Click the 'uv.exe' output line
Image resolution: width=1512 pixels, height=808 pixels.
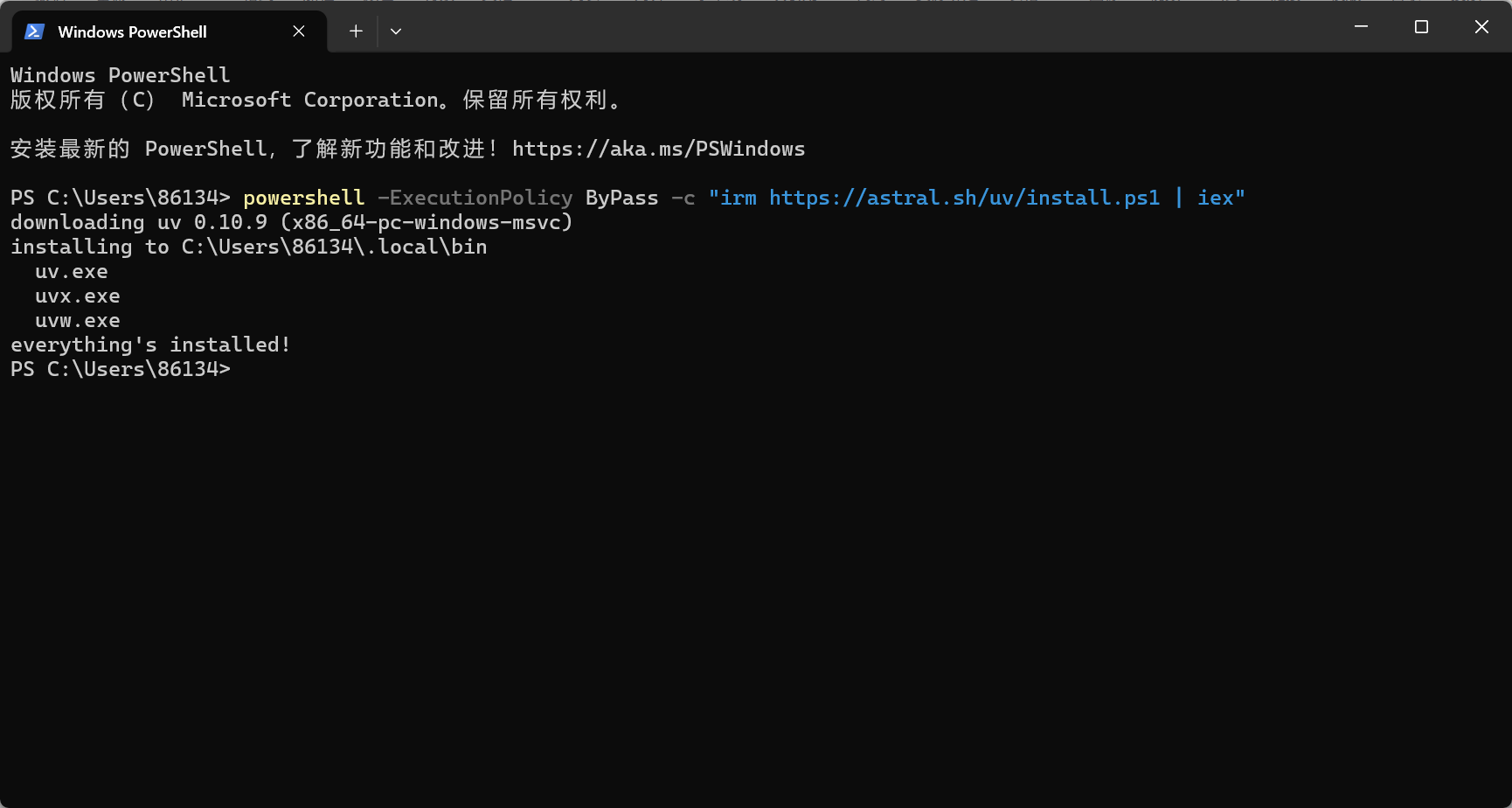pyautogui.click(x=71, y=271)
